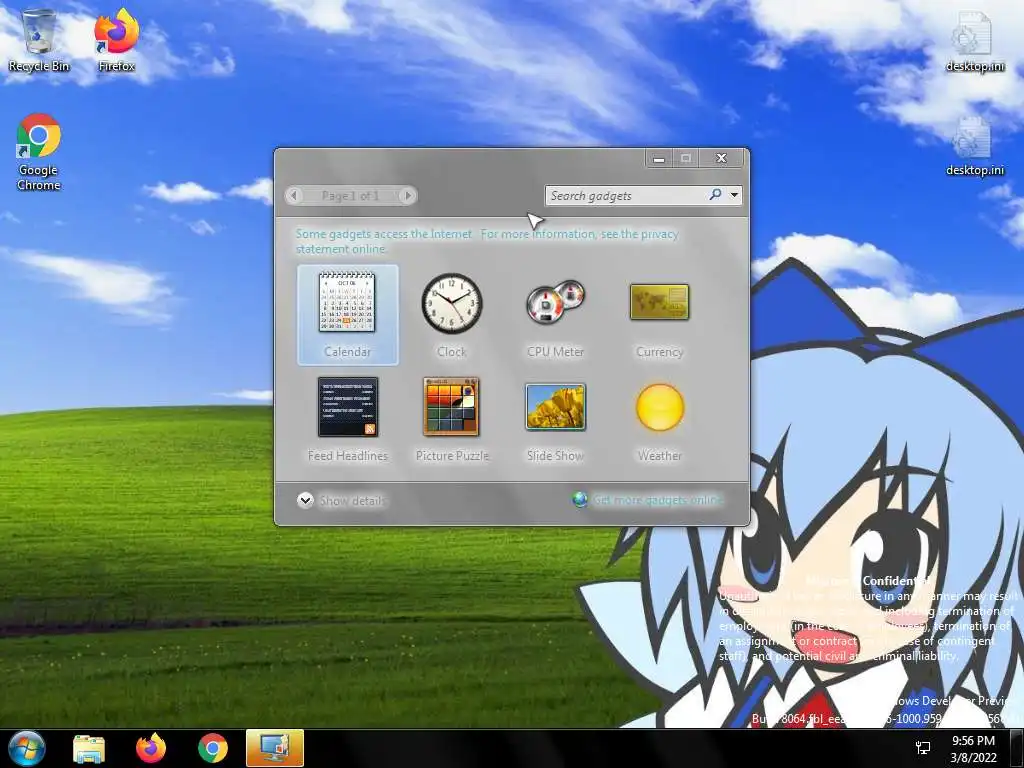Click the Google Chrome desktop shortcut
Viewport: 1024px width, 768px height.
pyautogui.click(x=39, y=152)
